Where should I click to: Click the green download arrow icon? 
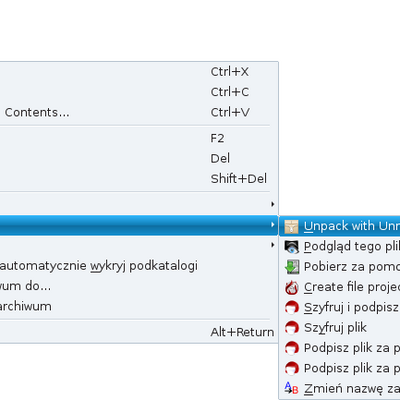pyautogui.click(x=291, y=267)
